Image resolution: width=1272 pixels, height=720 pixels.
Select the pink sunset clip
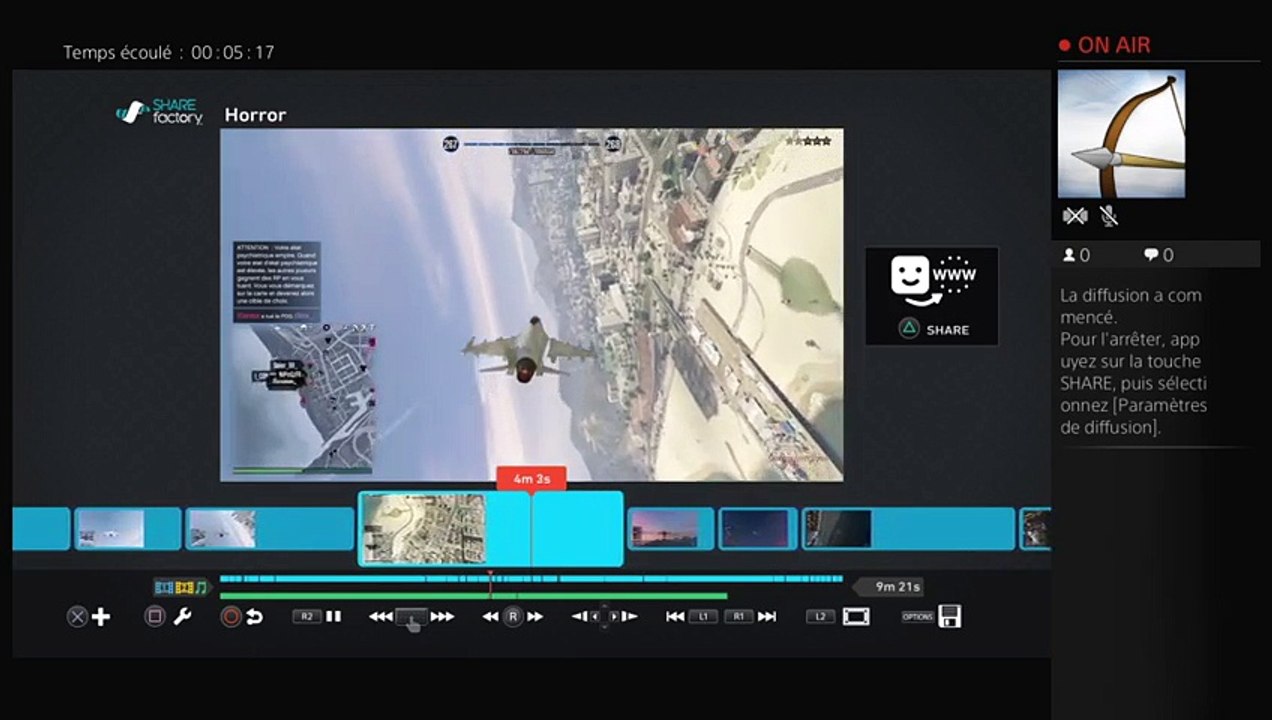coord(670,529)
